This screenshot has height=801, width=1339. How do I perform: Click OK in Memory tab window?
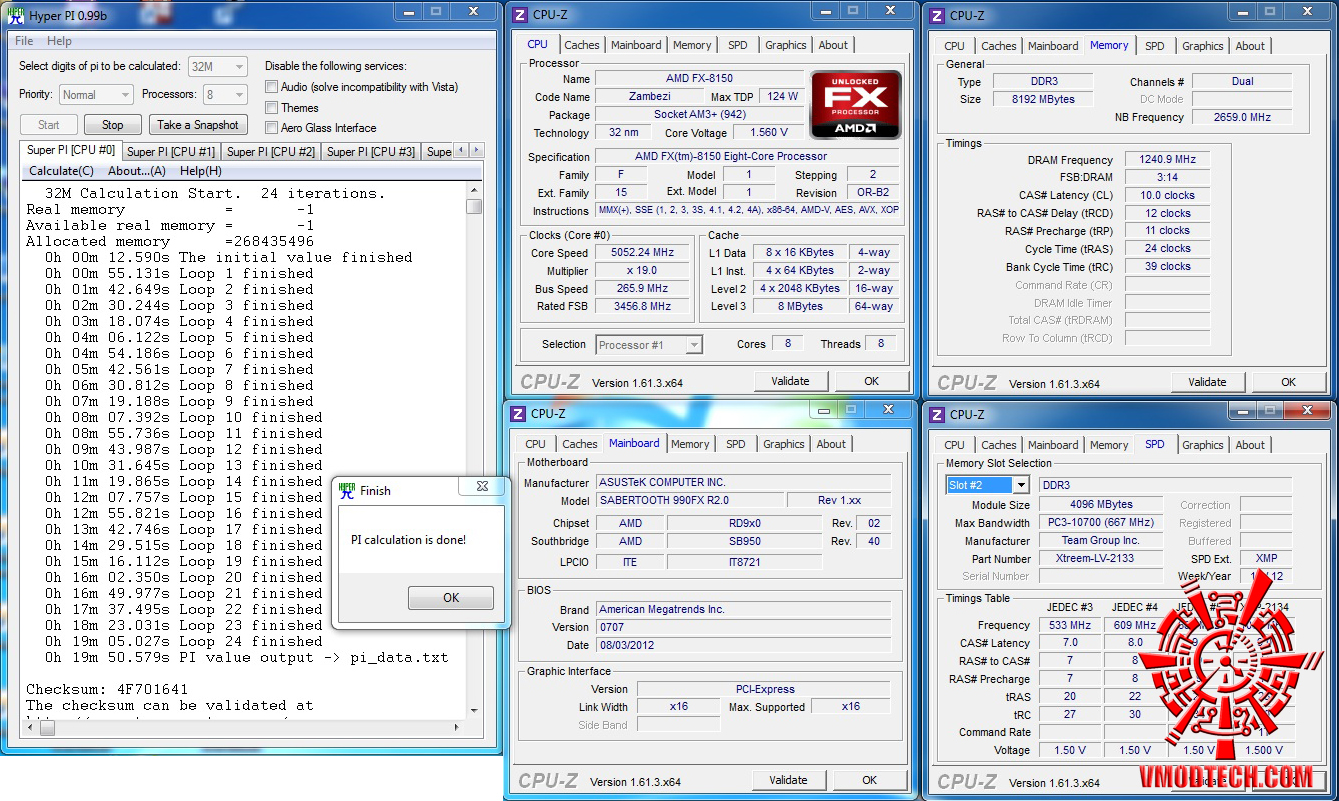point(1289,382)
